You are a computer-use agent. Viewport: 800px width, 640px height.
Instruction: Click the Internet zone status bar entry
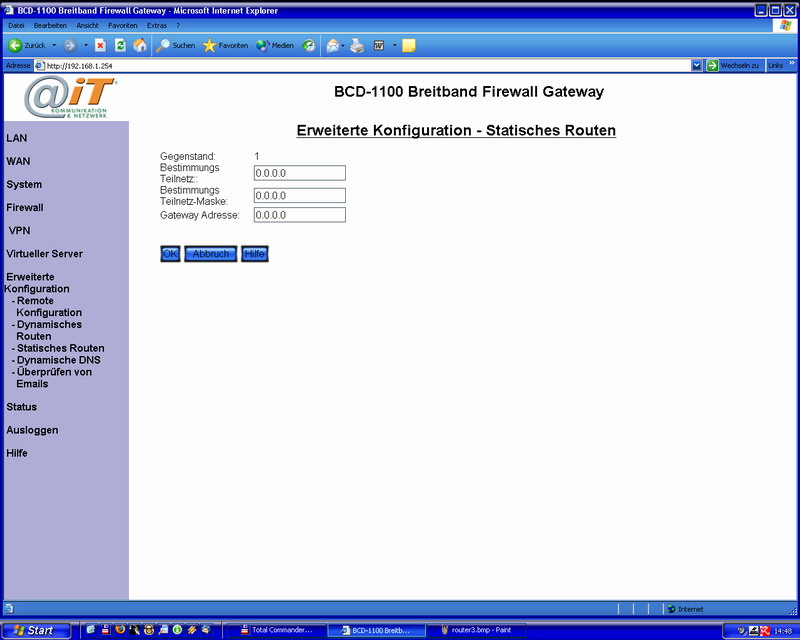coord(686,609)
